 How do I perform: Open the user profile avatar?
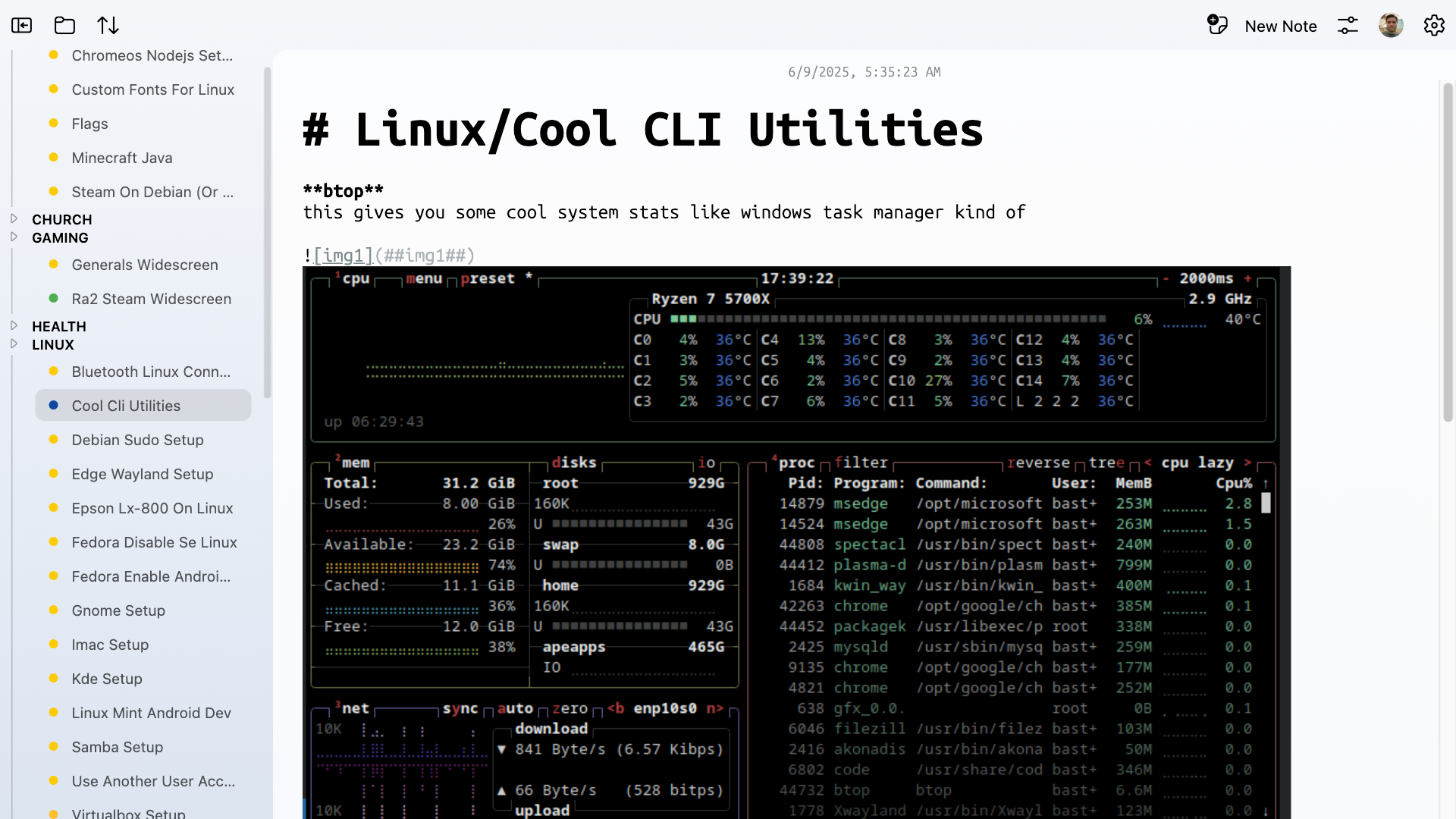(x=1391, y=26)
